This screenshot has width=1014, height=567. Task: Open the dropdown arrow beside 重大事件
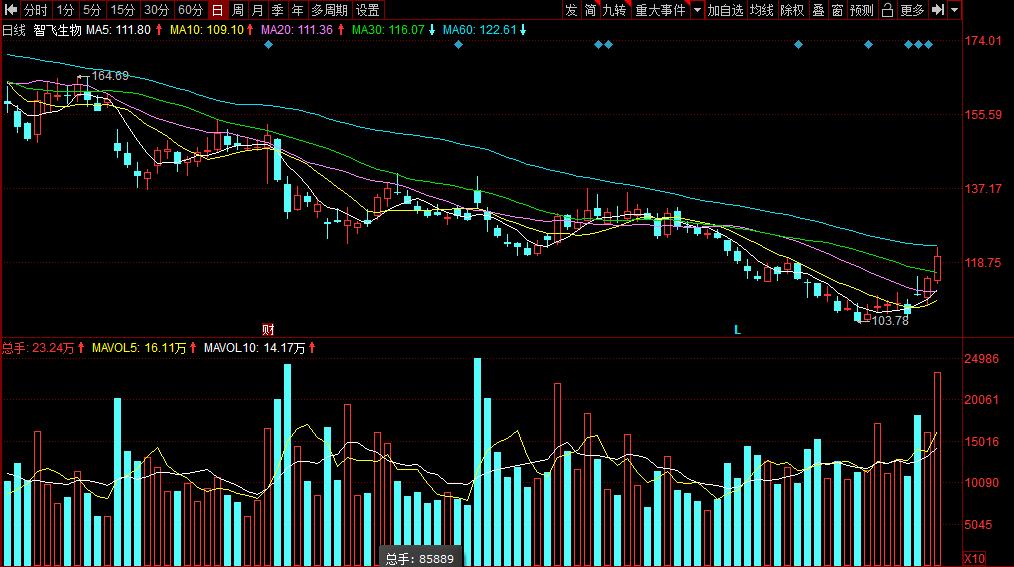tap(696, 10)
